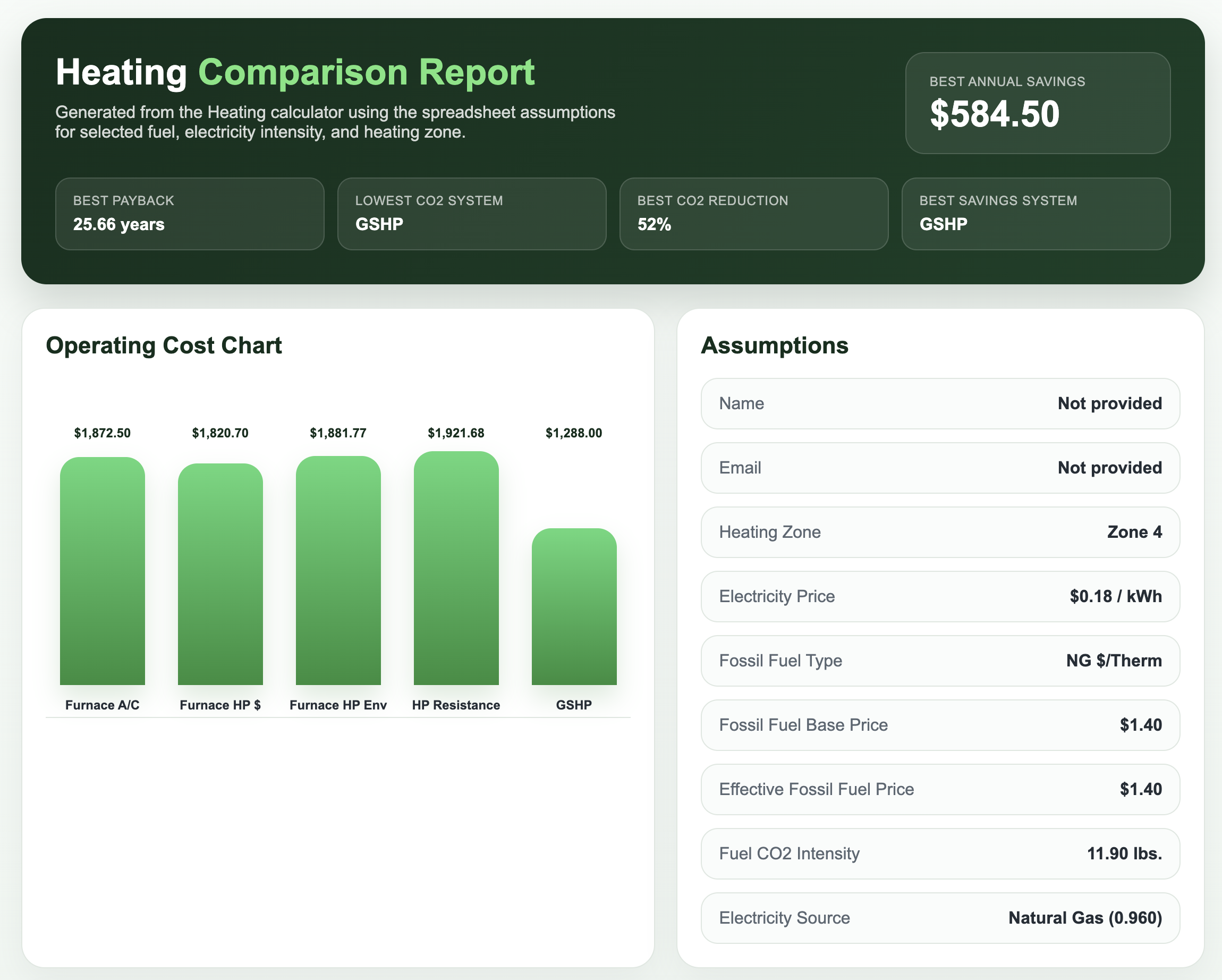Click the 11.90 lbs. value
The image size is (1222, 980).
(1125, 854)
